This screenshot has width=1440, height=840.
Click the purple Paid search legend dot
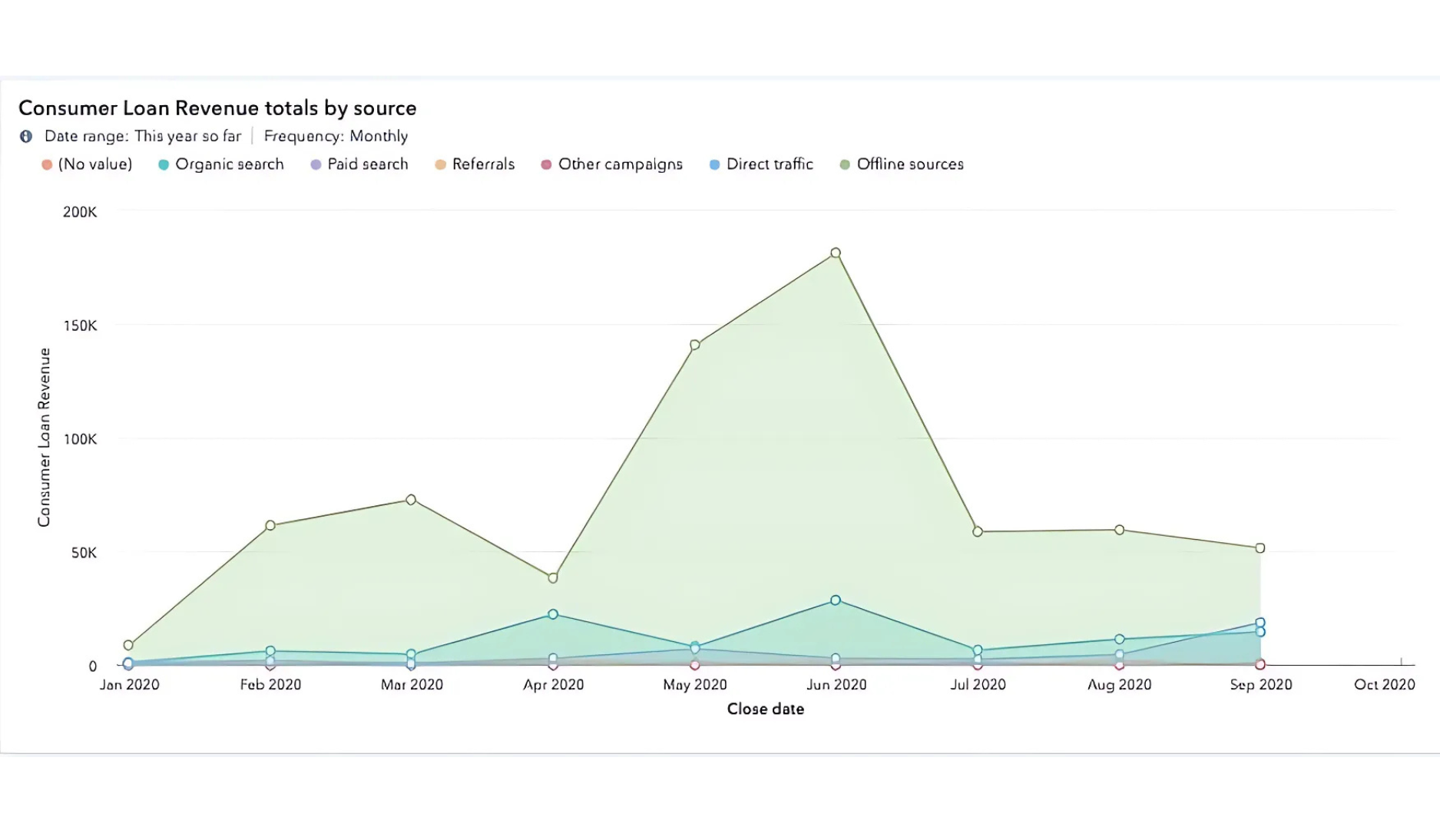click(316, 165)
